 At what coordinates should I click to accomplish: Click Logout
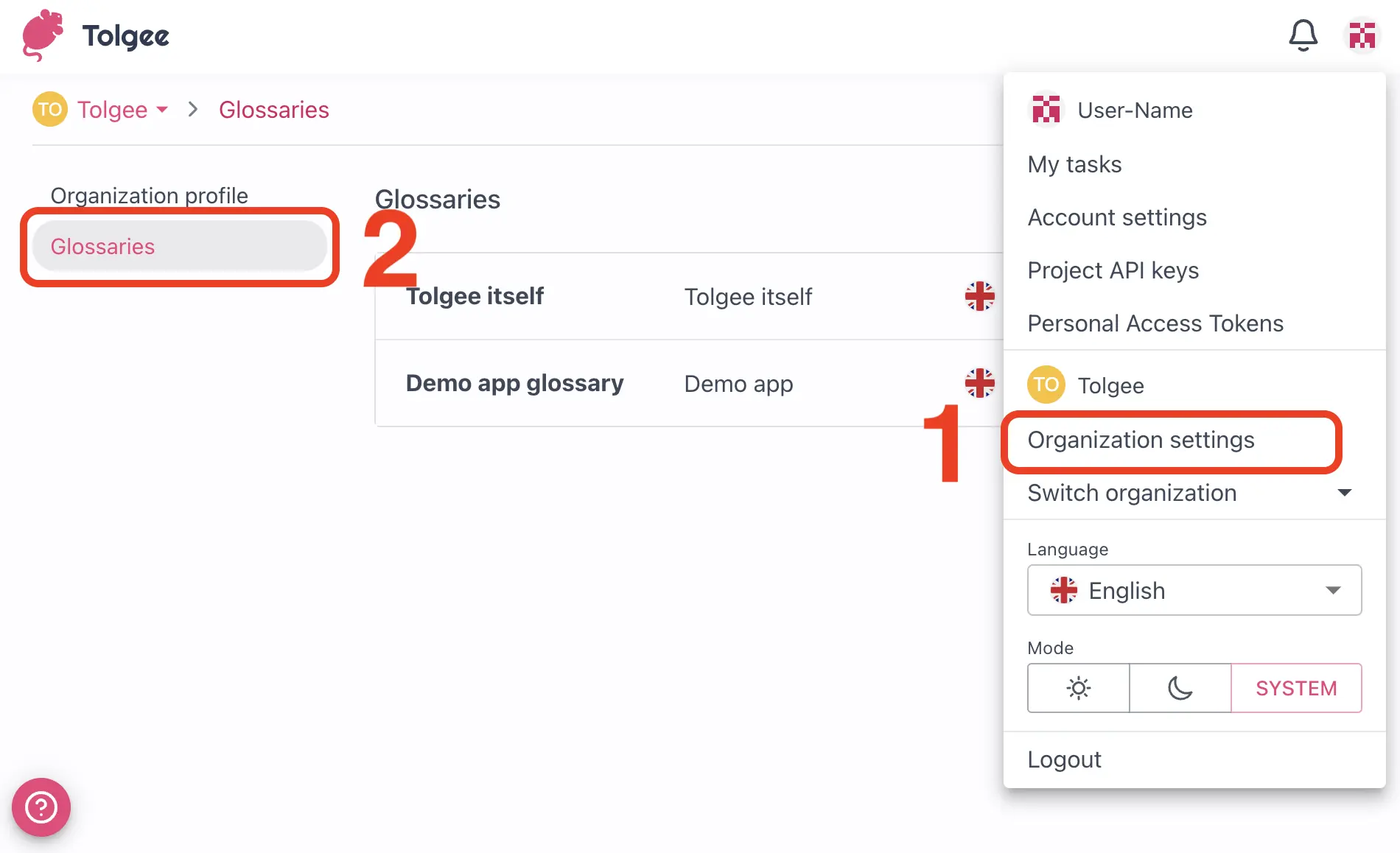click(x=1064, y=759)
